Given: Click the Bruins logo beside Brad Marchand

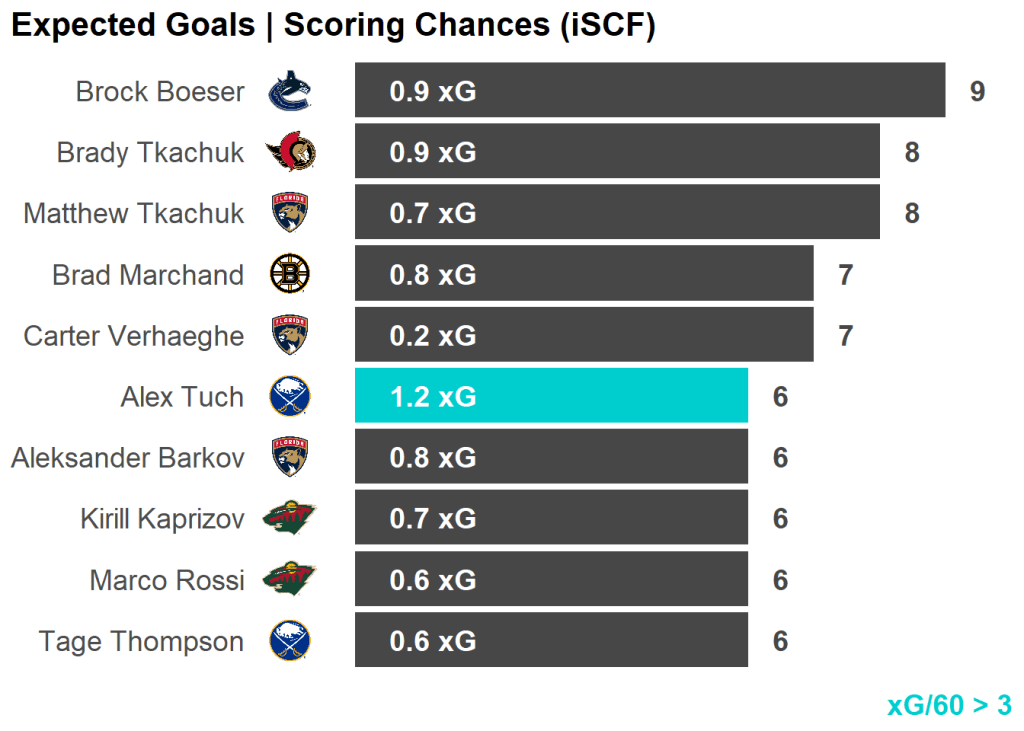Looking at the screenshot, I should coord(289,274).
